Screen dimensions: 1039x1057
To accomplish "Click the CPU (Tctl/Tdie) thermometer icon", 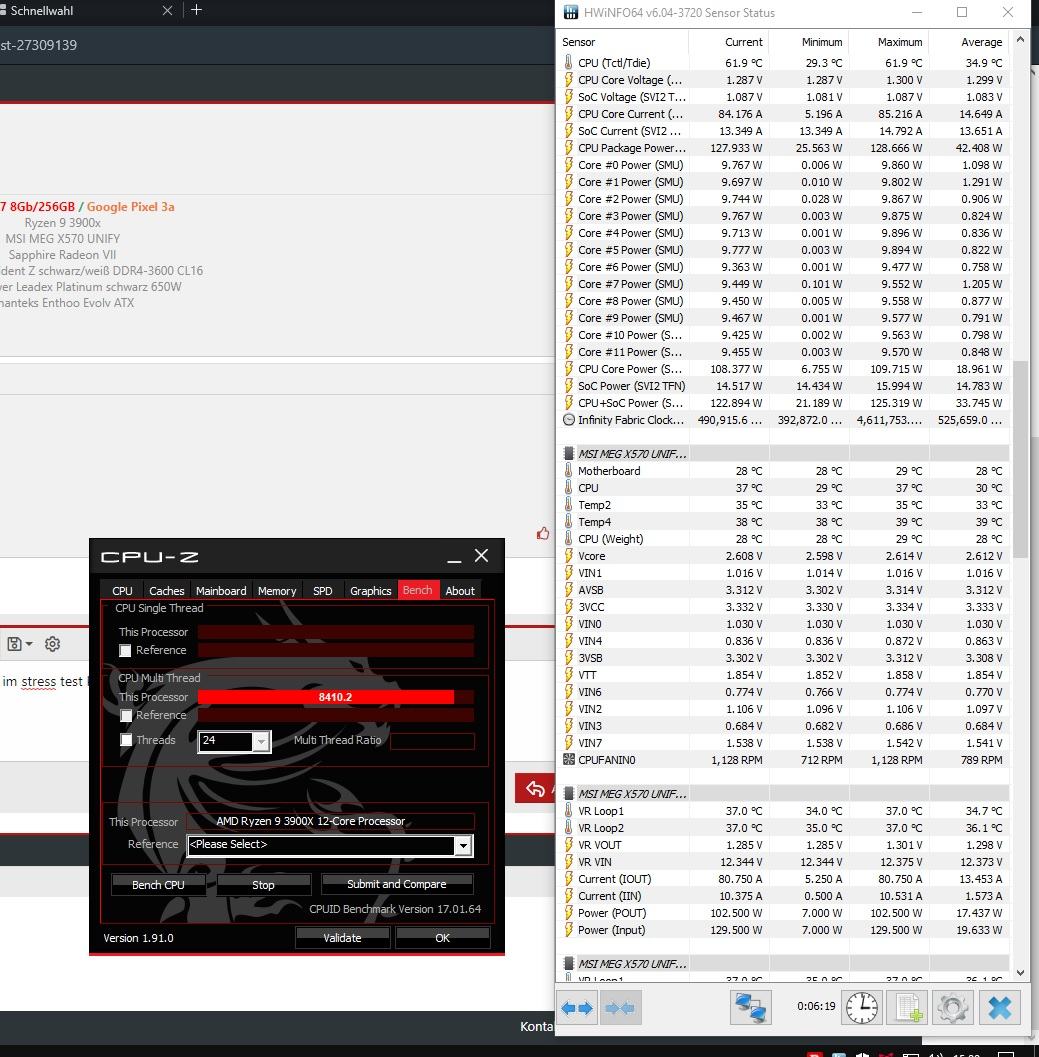I will coord(568,63).
